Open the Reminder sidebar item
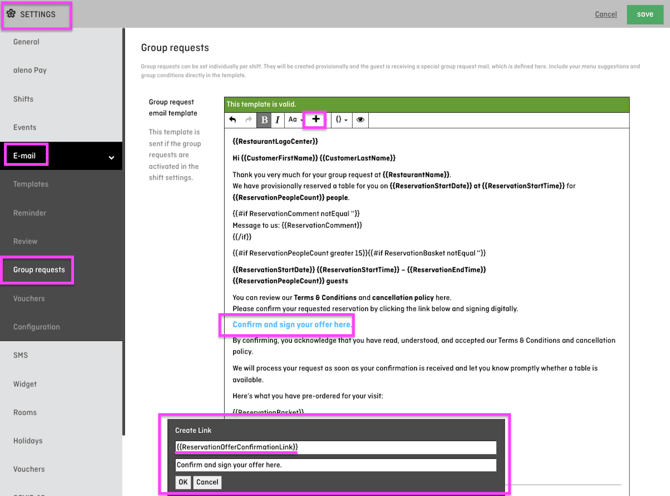This screenshot has height=496, width=670. pos(30,213)
